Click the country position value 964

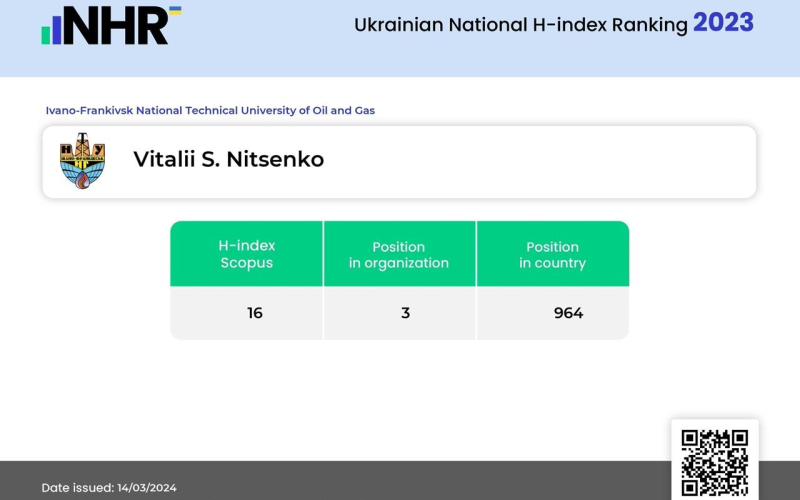click(568, 313)
